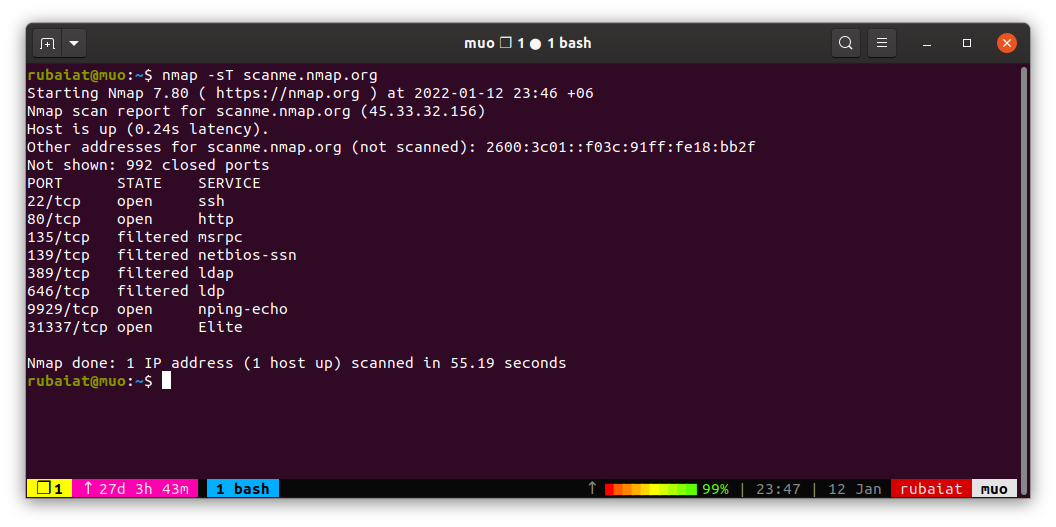Open a new terminal tab
The image size is (1056, 527).
[x=47, y=44]
